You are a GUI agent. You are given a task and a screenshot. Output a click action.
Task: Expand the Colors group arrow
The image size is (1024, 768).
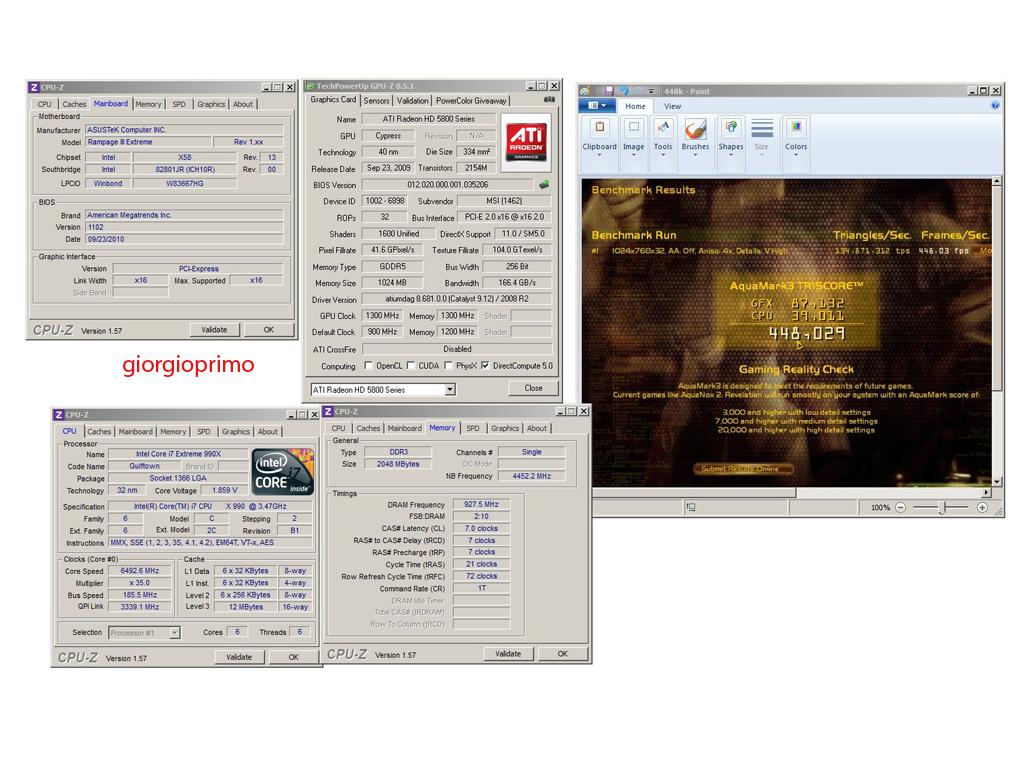tap(795, 155)
